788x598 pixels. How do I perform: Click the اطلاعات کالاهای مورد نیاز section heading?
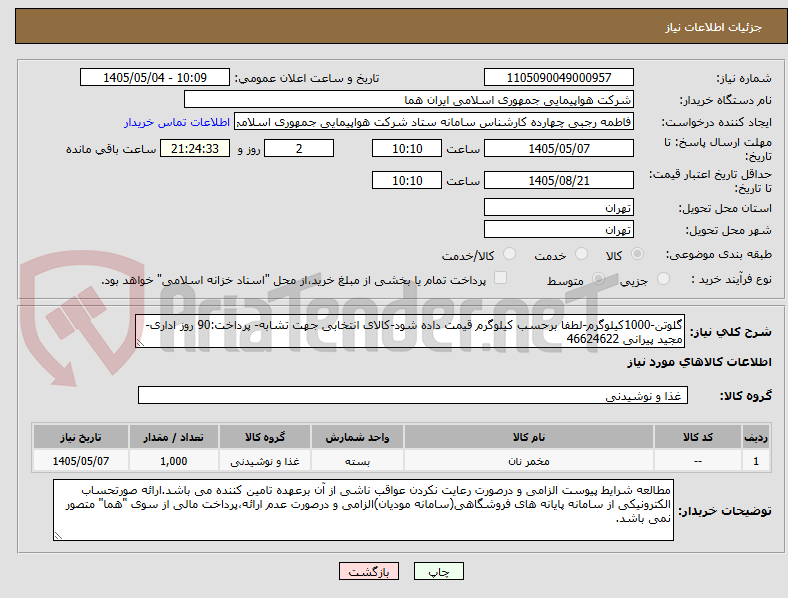point(699,362)
